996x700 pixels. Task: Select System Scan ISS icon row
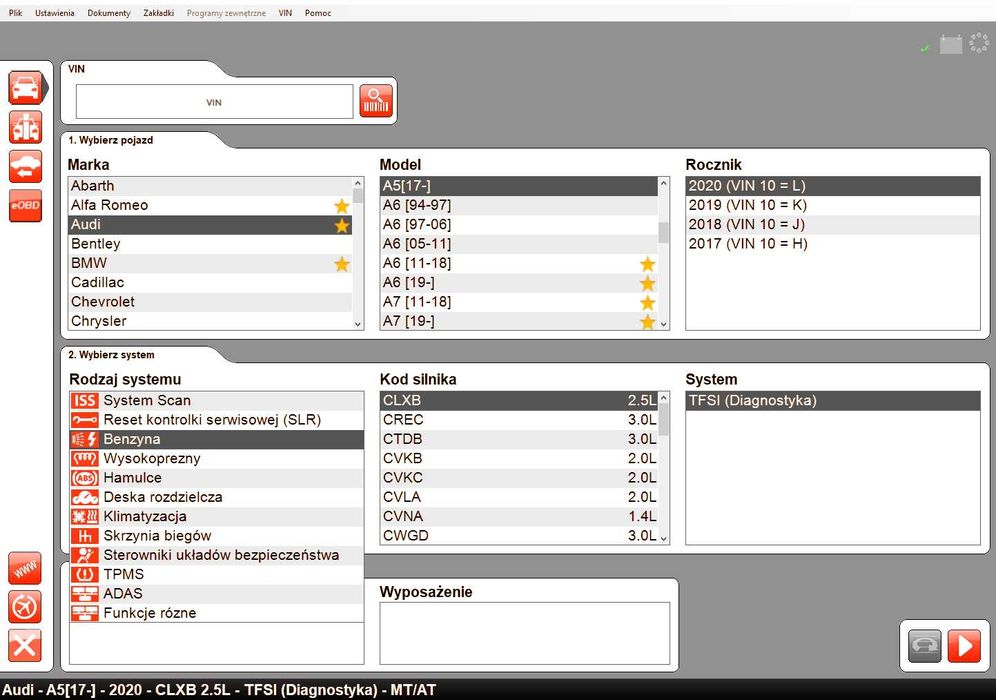click(x=217, y=400)
